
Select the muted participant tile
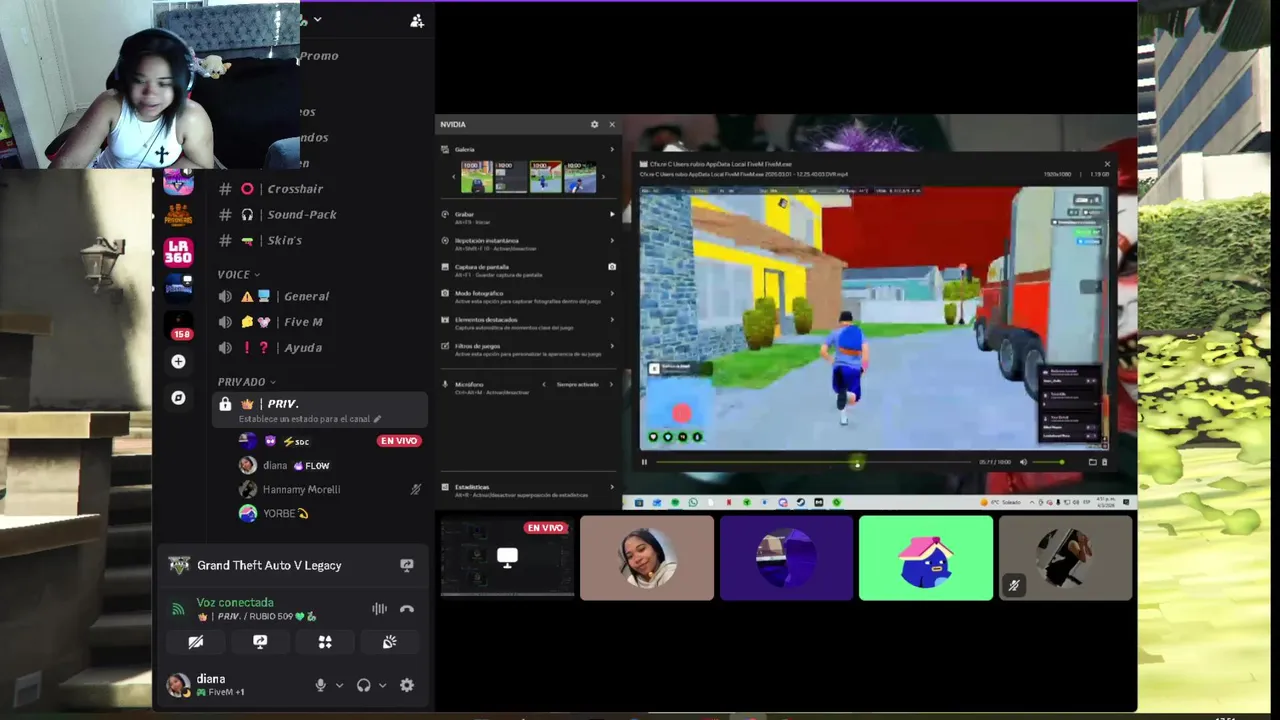click(x=1065, y=558)
